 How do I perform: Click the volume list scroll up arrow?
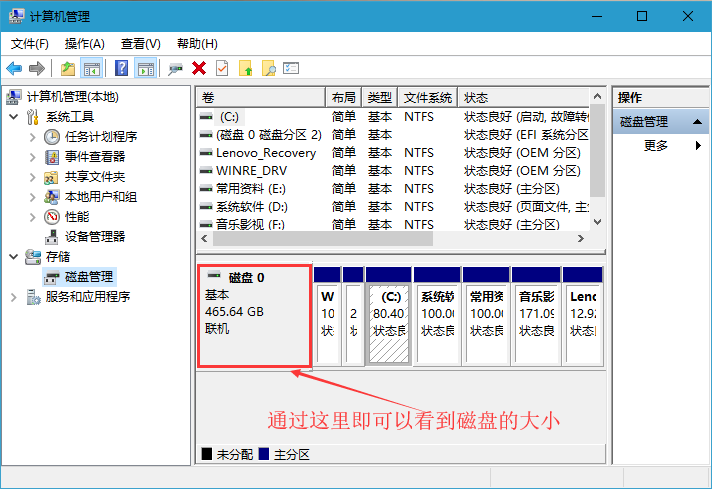(598, 96)
